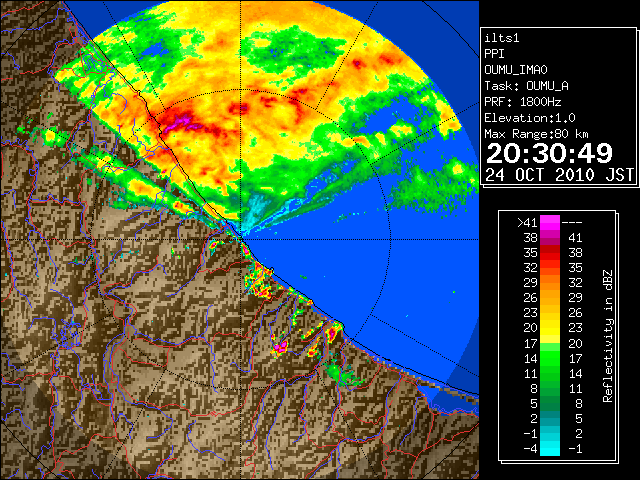Pick the yellow band between 20 and 23
This screenshot has height=480, width=640.
click(x=550, y=328)
